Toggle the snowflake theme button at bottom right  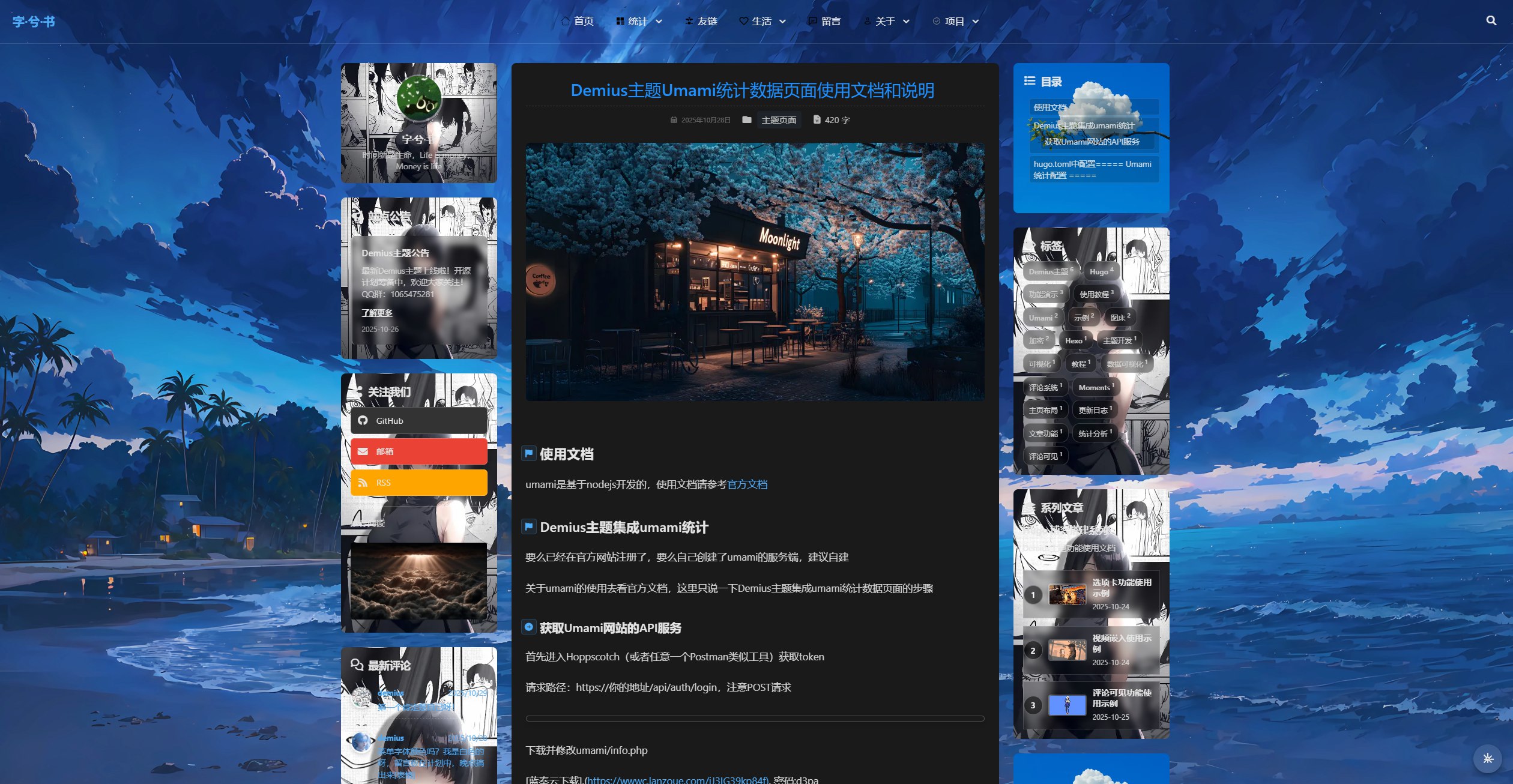[x=1487, y=759]
